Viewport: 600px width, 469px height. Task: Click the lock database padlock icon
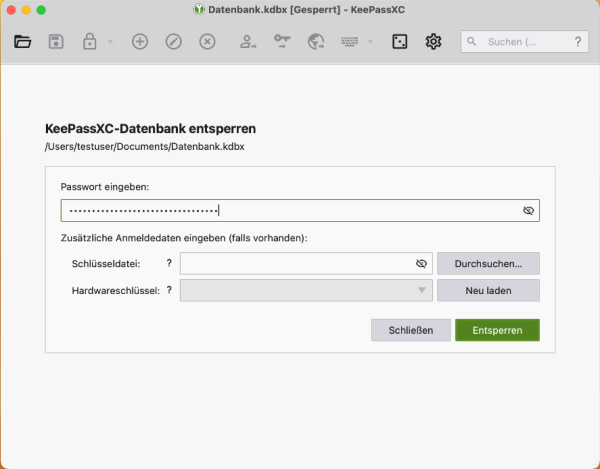point(90,42)
